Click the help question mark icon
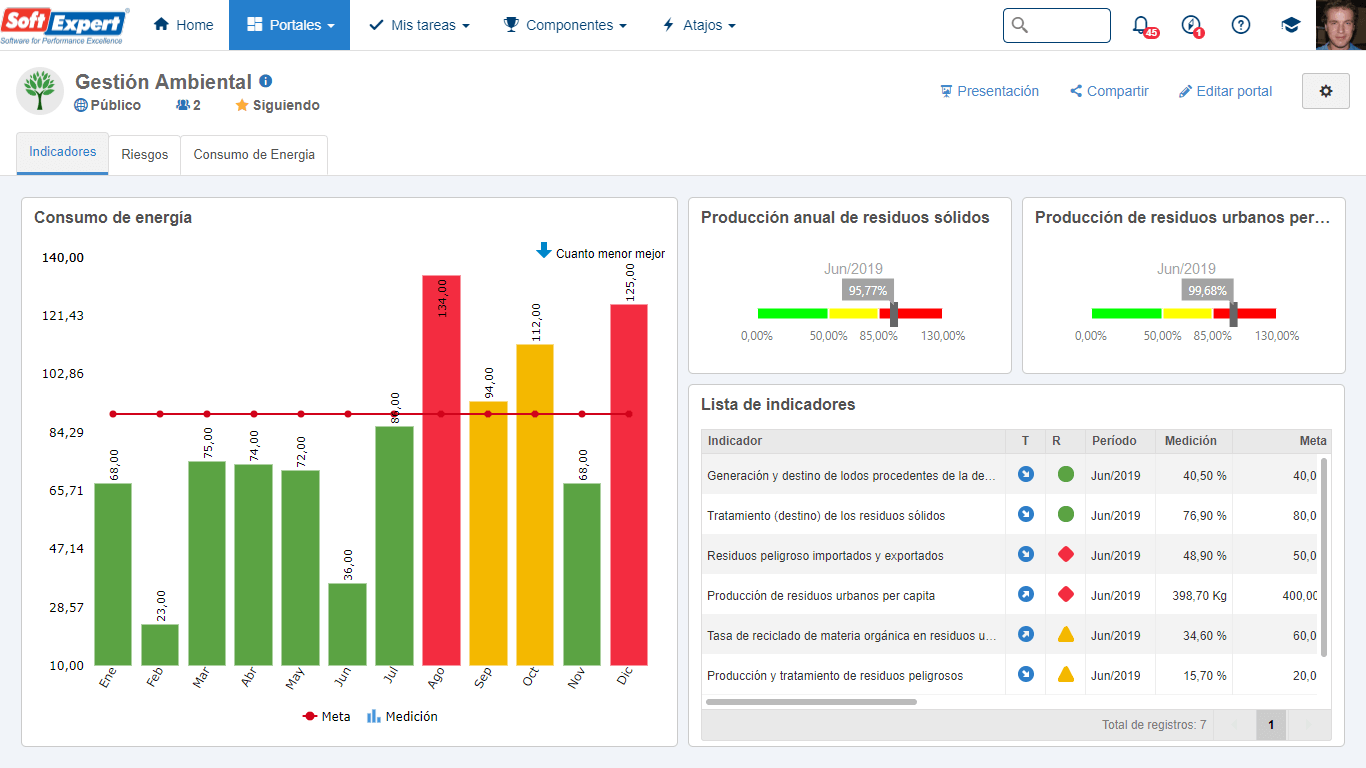 pyautogui.click(x=1241, y=25)
